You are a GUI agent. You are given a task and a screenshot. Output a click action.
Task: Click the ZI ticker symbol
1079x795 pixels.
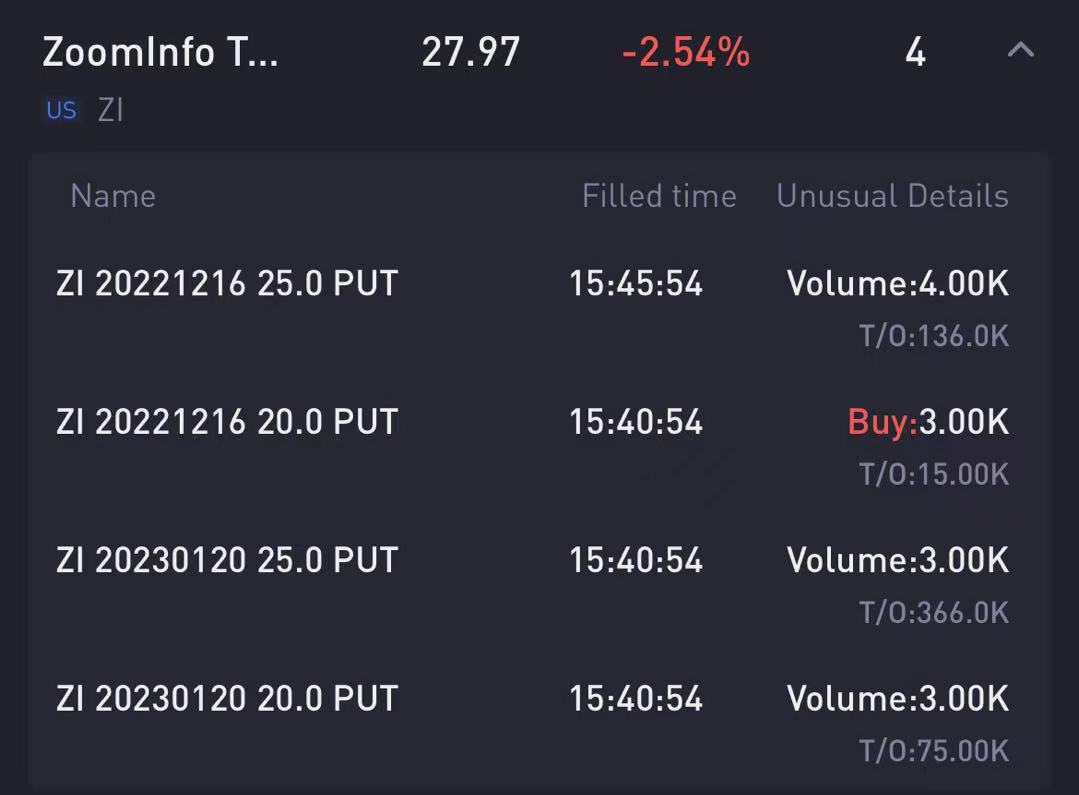point(111,110)
